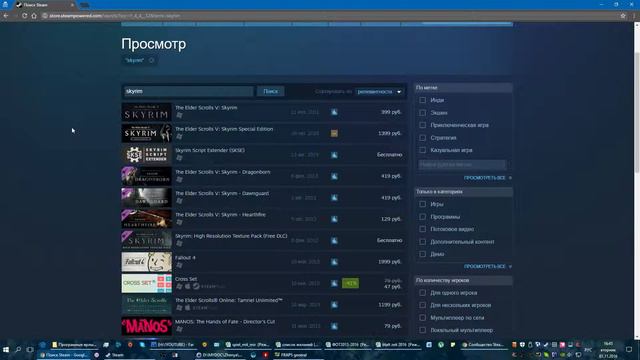The height and width of the screenshot is (360, 640).
Task: Go to browser home page icon
Action: pyautogui.click(x=34, y=16)
